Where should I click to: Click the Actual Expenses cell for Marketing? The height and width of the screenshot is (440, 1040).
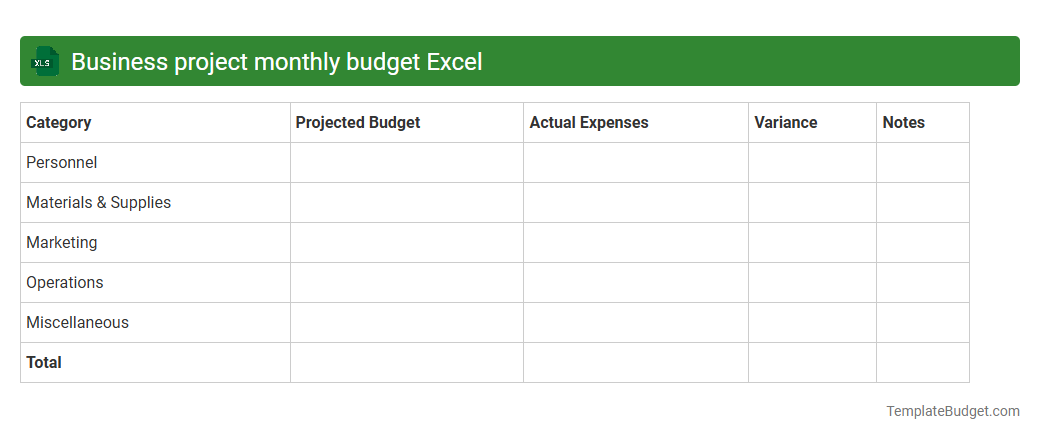coord(636,242)
